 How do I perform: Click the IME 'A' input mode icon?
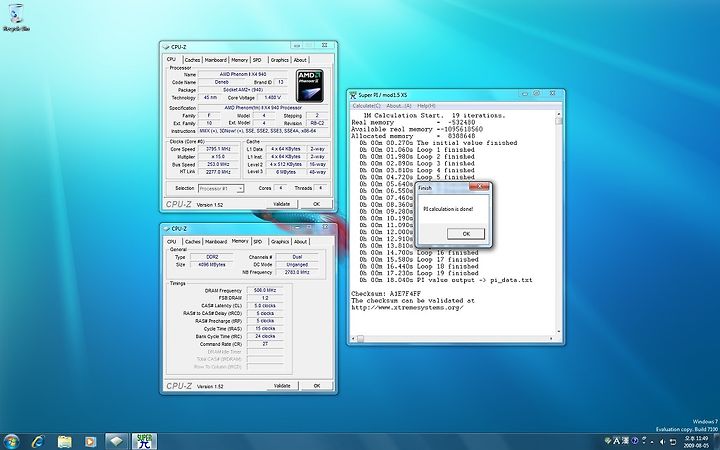[616, 441]
